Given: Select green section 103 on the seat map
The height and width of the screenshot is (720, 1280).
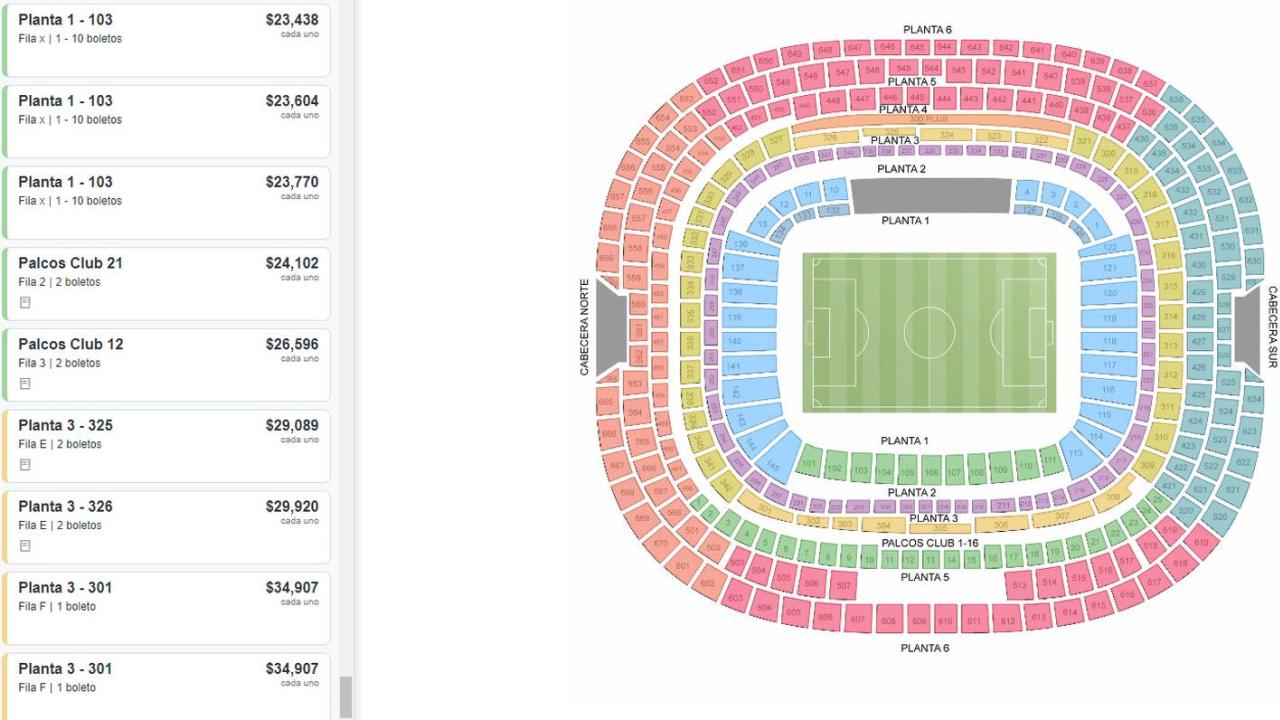Looking at the screenshot, I should pos(859,469).
